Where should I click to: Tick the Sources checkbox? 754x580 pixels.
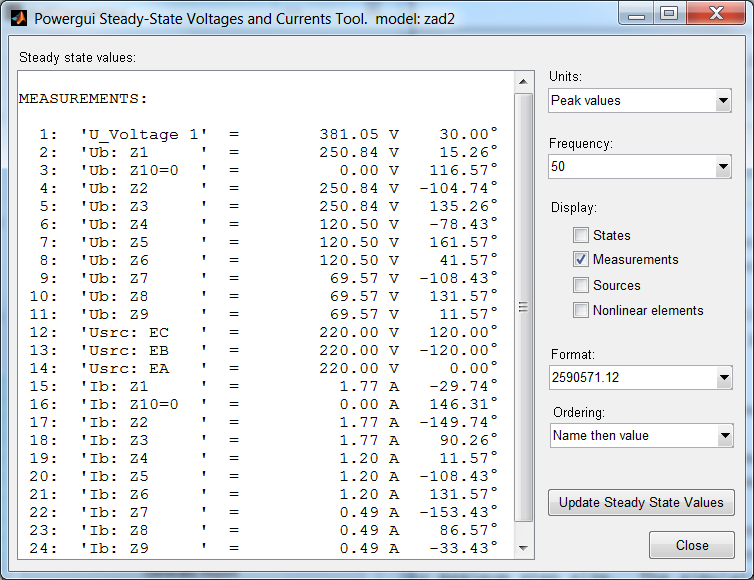pyautogui.click(x=580, y=285)
